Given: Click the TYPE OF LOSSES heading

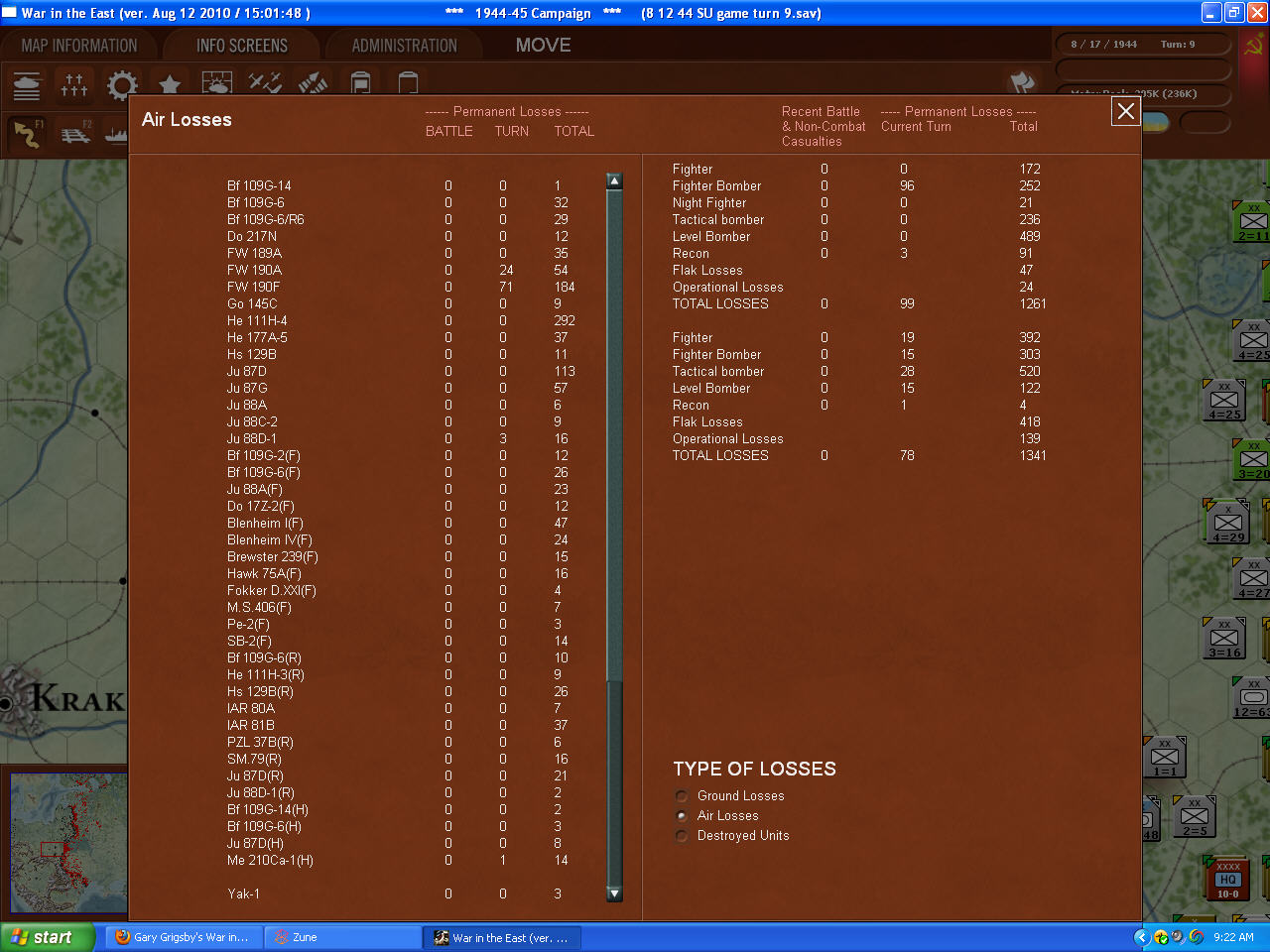Looking at the screenshot, I should coord(754,769).
